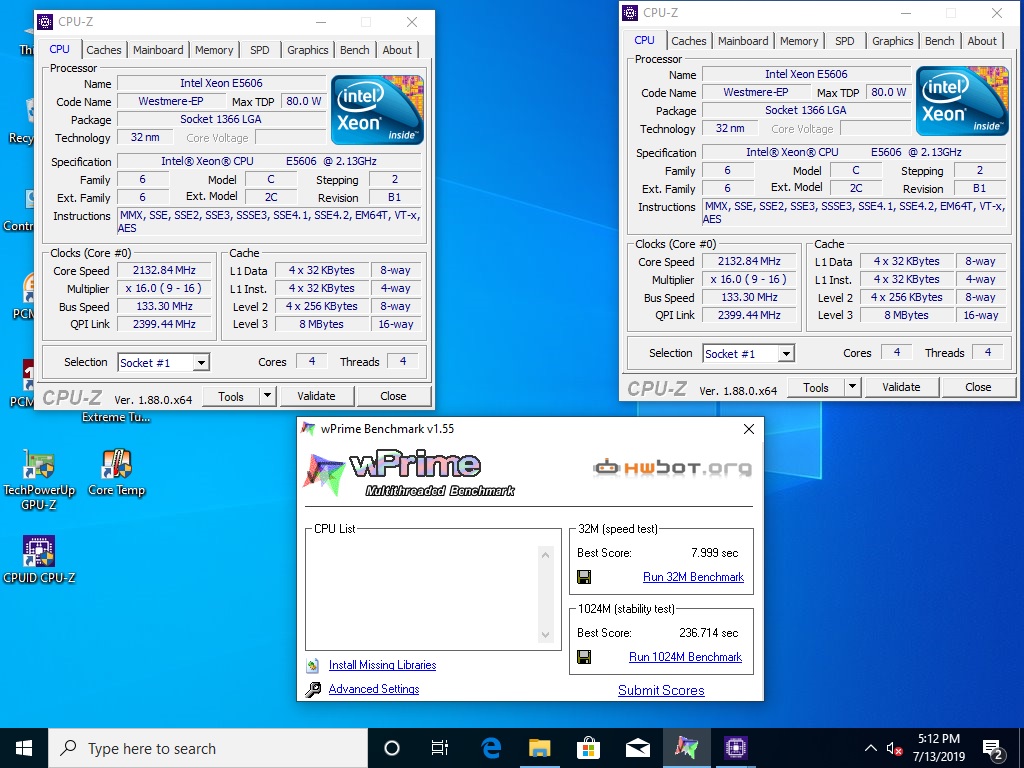Click CPU List scrollbar up arrow

pyautogui.click(x=545, y=554)
